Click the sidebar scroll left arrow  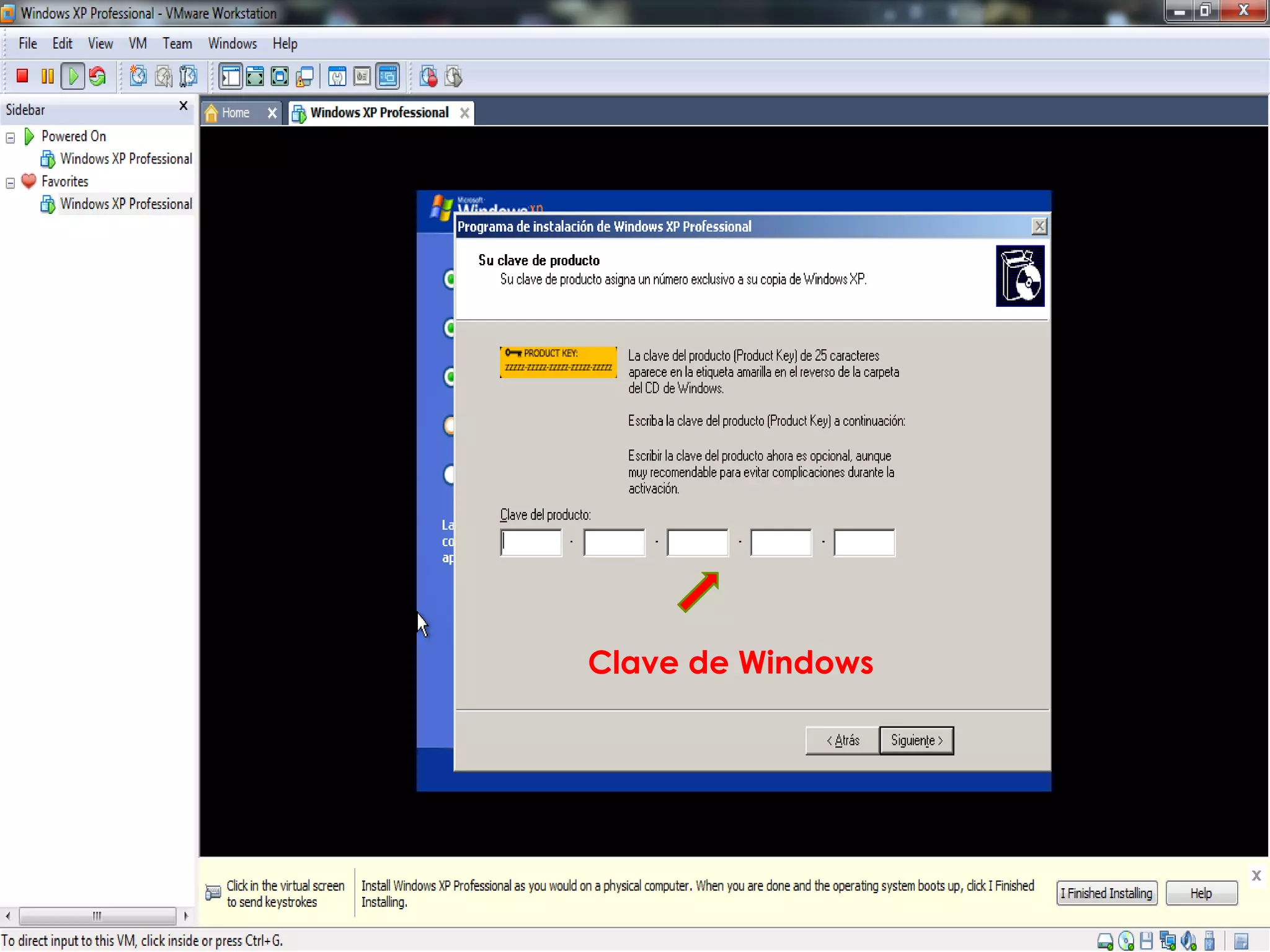[x=8, y=915]
